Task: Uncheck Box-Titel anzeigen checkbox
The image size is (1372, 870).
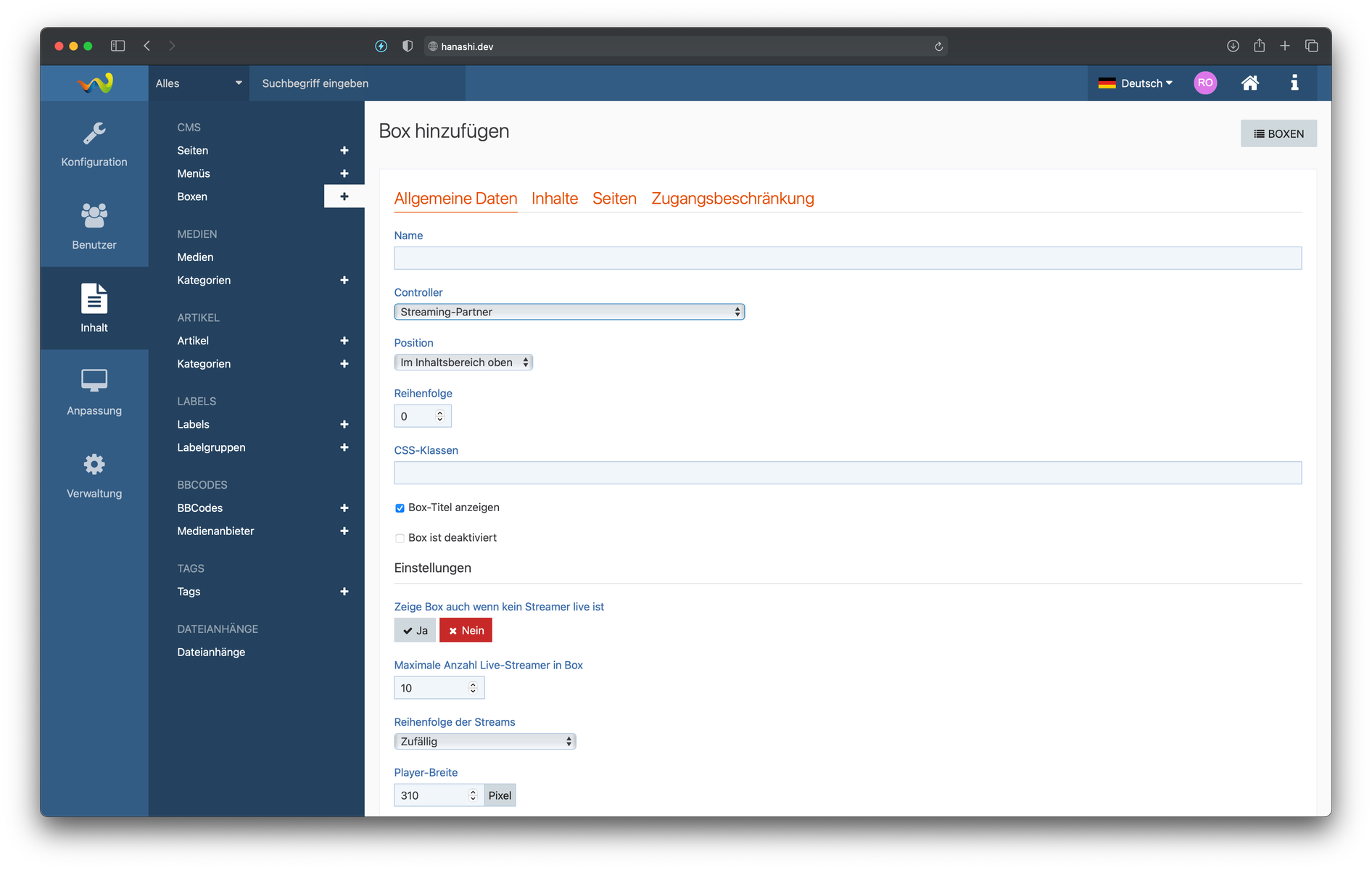Action: pos(400,508)
